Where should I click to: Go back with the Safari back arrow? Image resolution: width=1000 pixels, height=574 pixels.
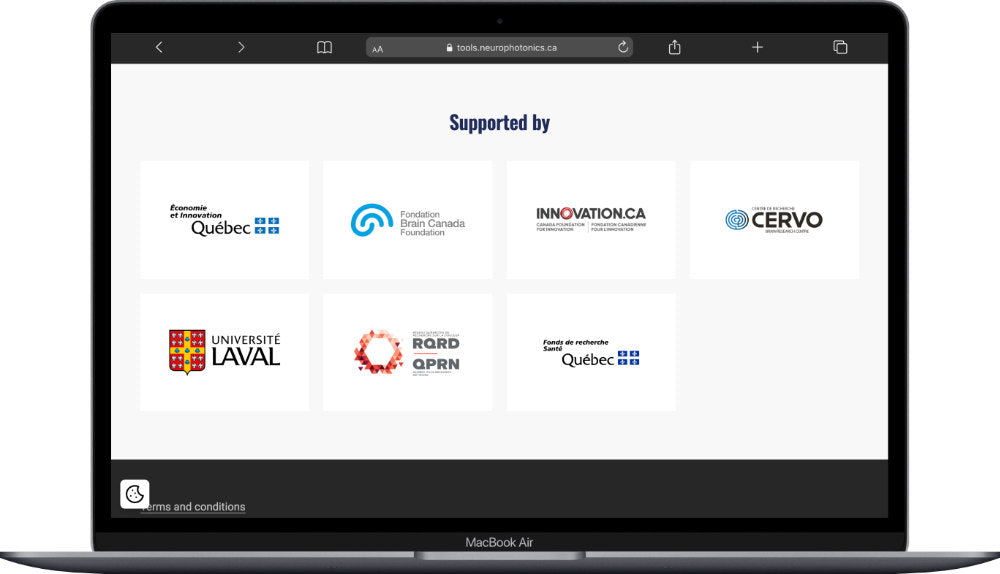tap(159, 47)
